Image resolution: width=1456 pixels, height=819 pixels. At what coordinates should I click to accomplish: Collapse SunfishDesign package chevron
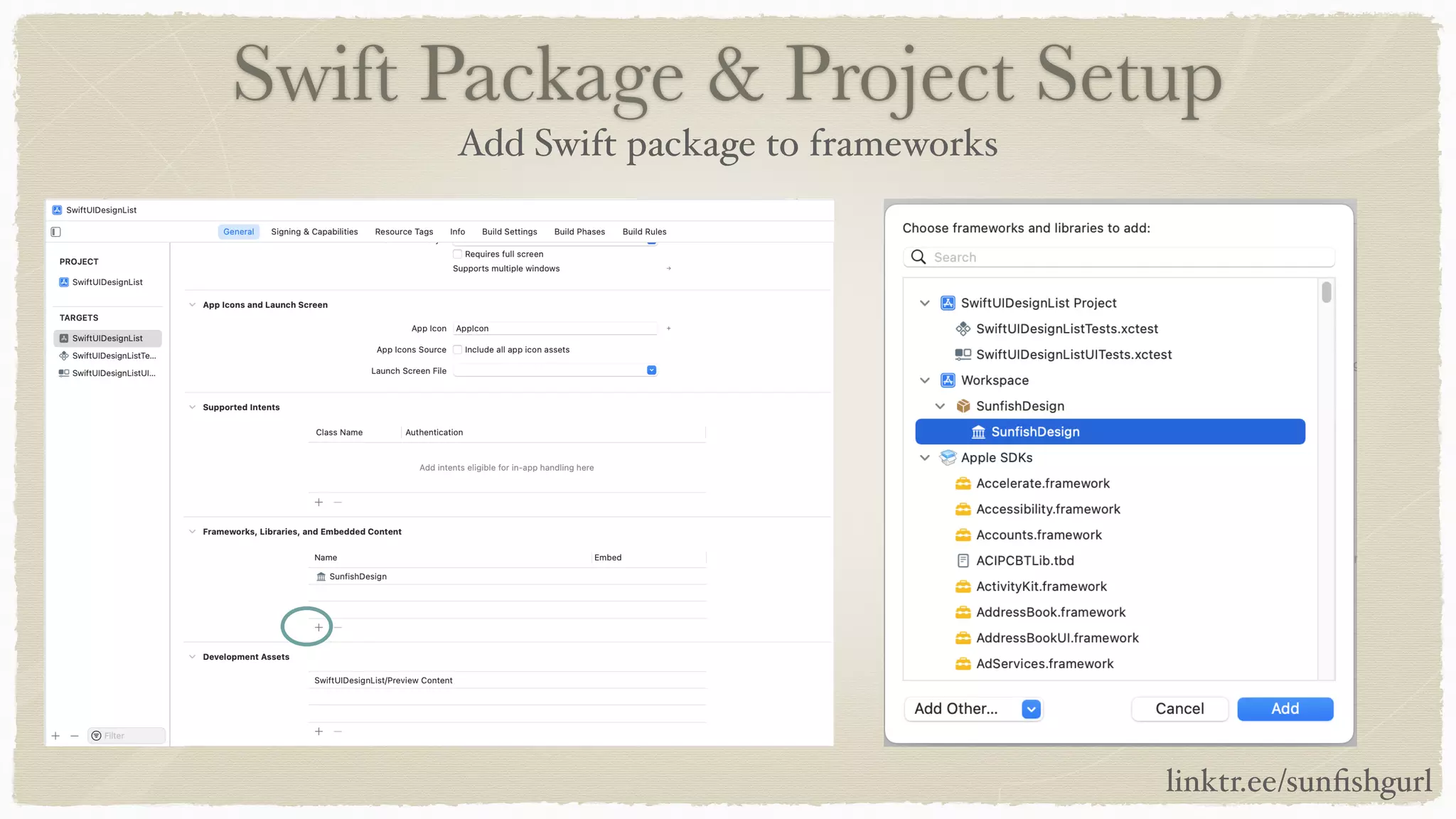940,407
